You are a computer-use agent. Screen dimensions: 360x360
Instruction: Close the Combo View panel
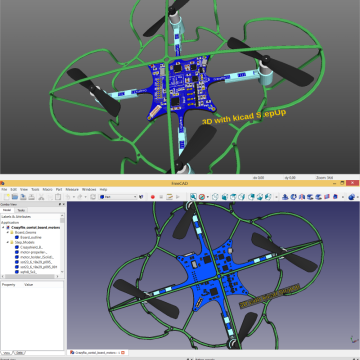tap(64, 204)
